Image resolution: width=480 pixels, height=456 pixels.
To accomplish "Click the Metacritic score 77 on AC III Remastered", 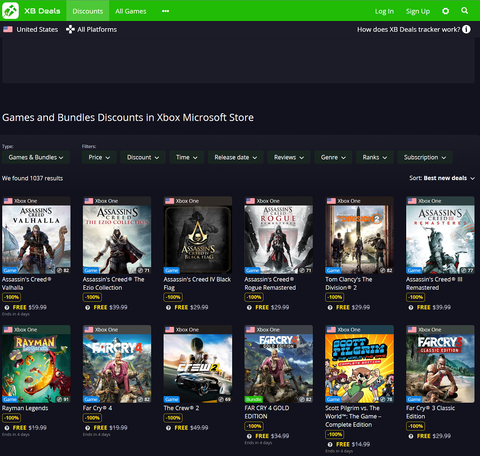I will click(x=467, y=270).
